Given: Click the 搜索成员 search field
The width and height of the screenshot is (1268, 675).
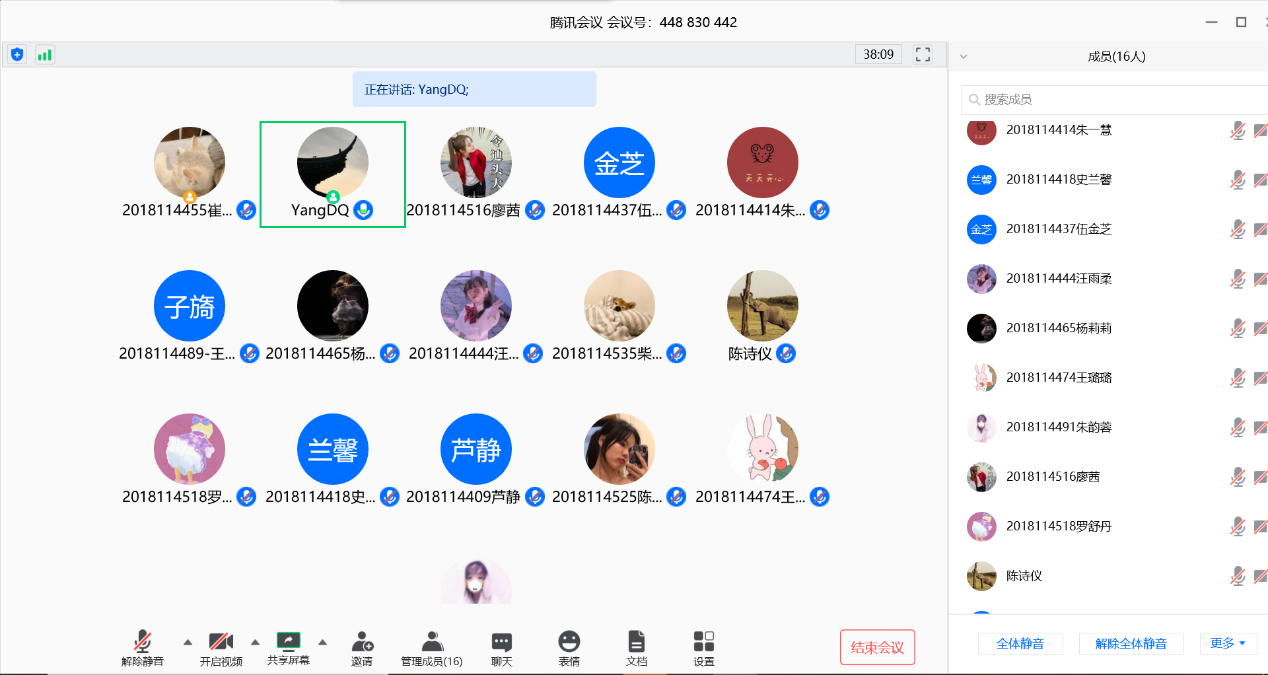Looking at the screenshot, I should (x=1110, y=99).
